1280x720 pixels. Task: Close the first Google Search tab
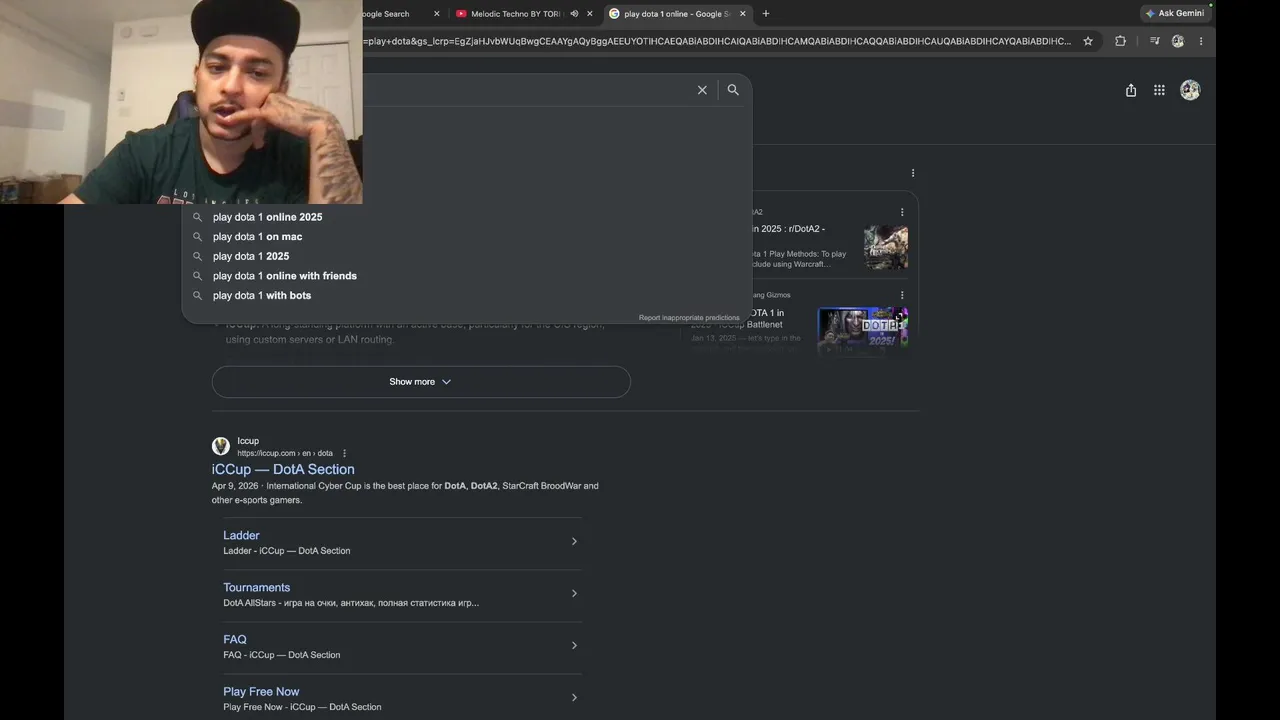436,14
